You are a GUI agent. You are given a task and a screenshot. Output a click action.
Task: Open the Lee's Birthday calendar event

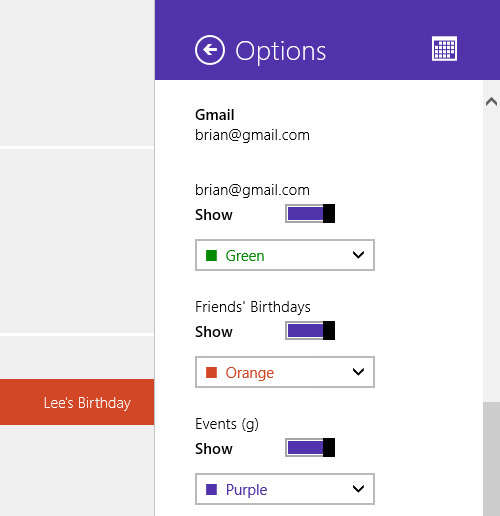pos(77,402)
